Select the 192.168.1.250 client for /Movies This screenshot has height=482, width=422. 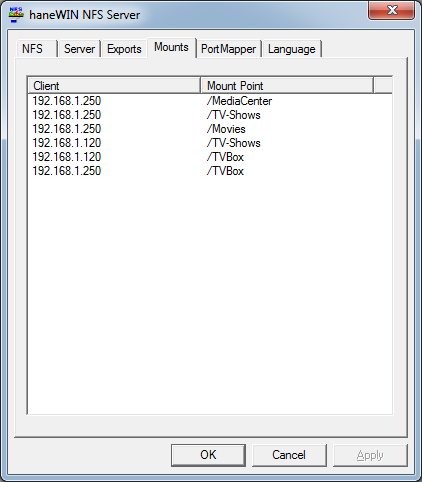[x=67, y=129]
